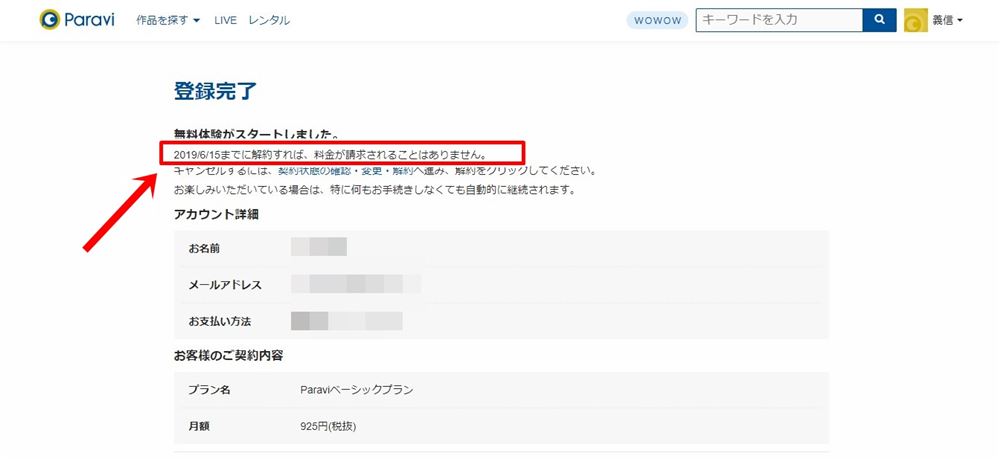Select the メールアドレス row label
1000x461 pixels.
click(225, 285)
